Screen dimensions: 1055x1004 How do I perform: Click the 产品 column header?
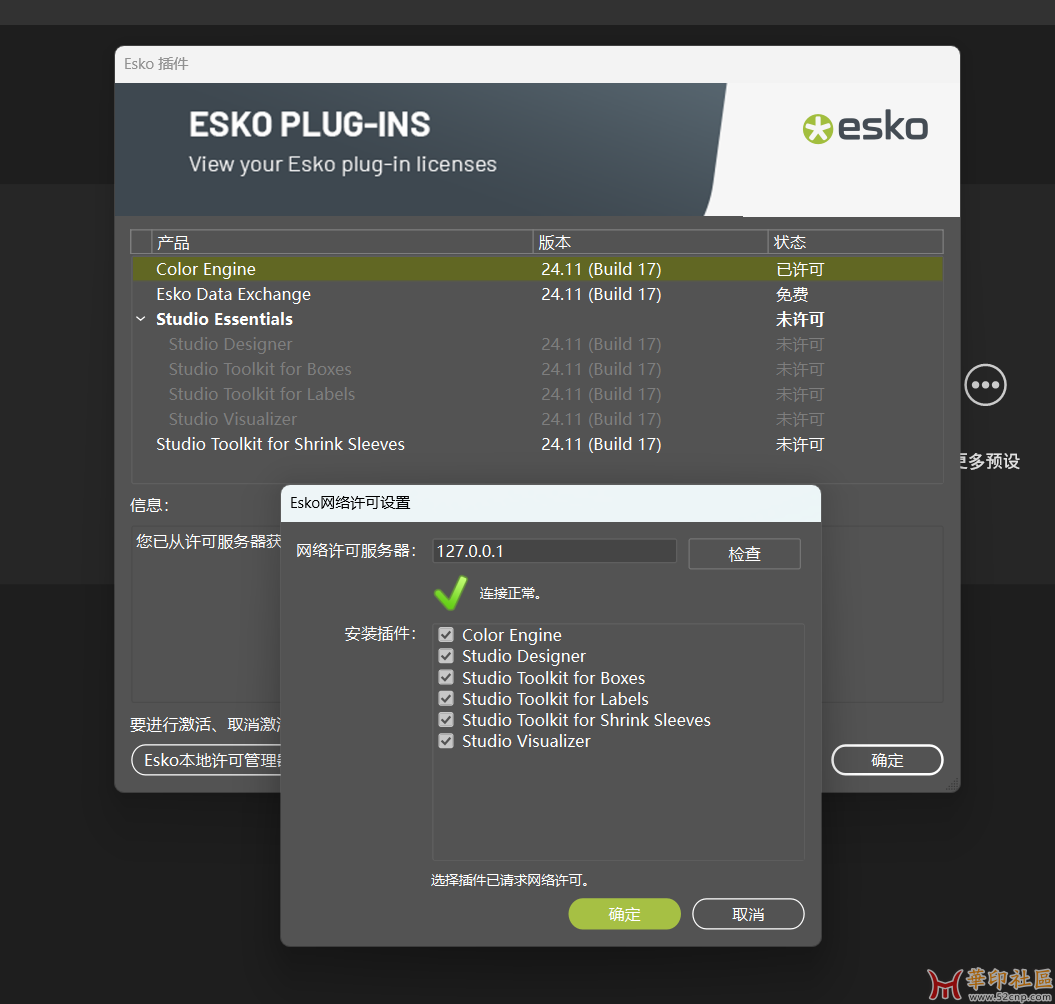(342, 242)
